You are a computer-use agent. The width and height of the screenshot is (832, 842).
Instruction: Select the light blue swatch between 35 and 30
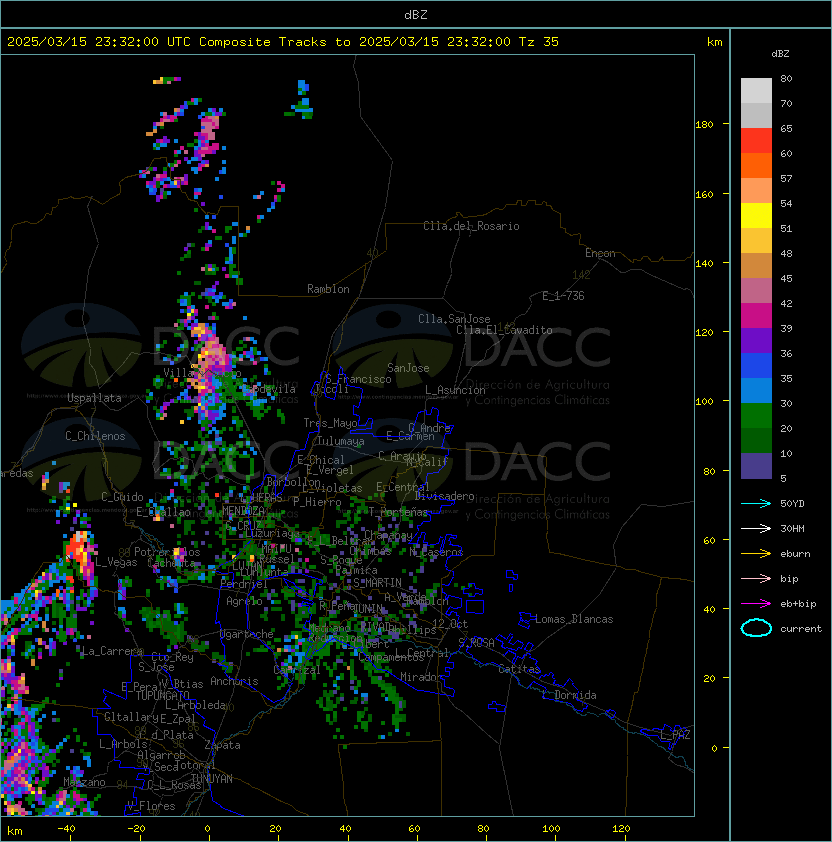756,390
